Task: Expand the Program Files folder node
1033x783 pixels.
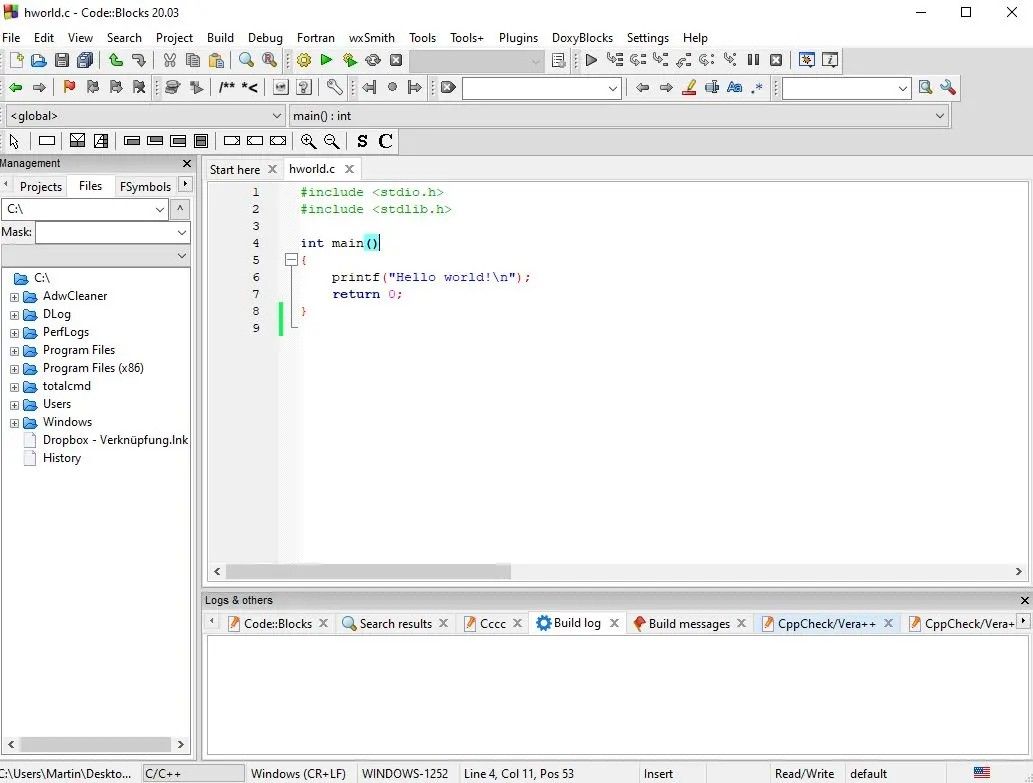Action: pos(15,351)
